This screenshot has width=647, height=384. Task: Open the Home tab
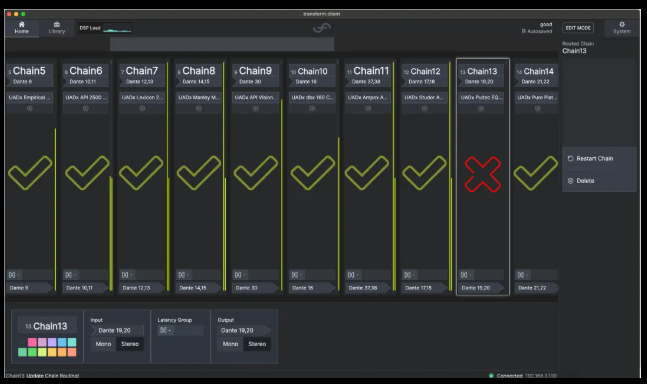pyautogui.click(x=22, y=28)
